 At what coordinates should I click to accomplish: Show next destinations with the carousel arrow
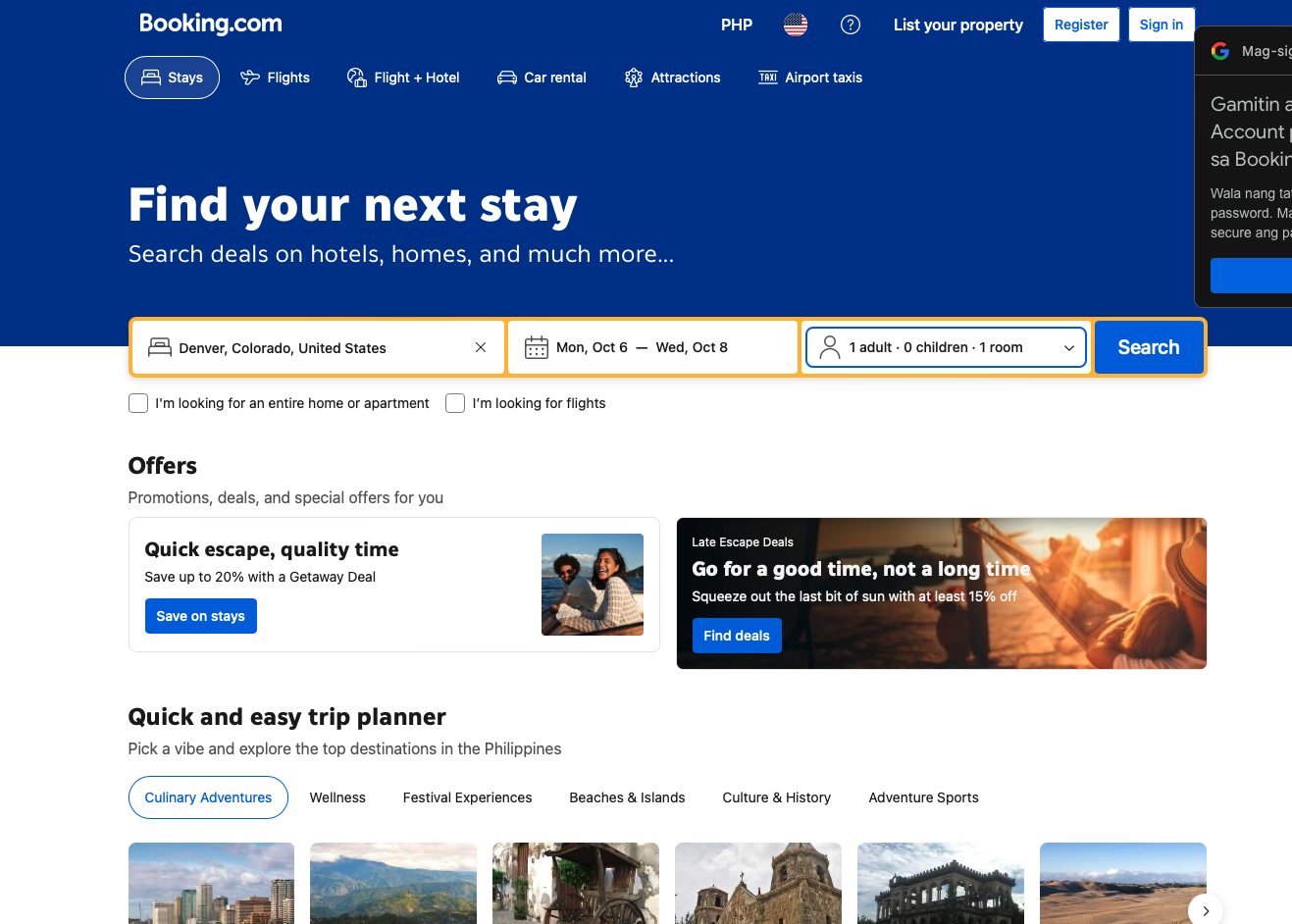tap(1206, 911)
